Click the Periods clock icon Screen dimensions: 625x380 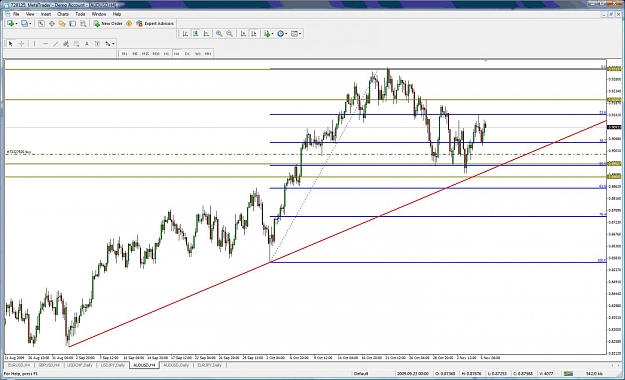[281, 34]
